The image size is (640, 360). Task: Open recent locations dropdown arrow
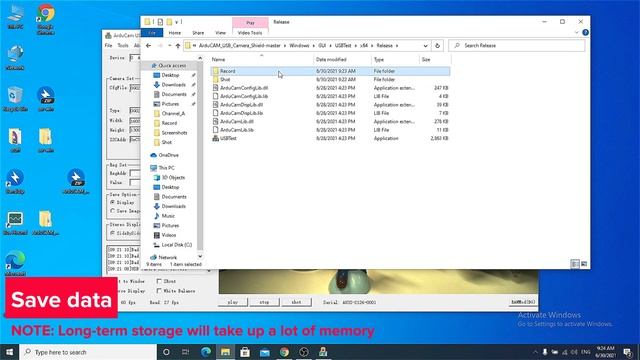click(x=169, y=46)
